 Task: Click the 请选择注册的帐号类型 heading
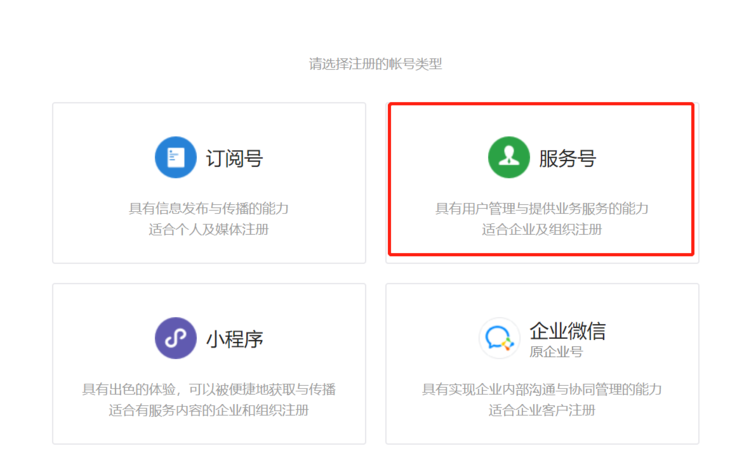(375, 64)
